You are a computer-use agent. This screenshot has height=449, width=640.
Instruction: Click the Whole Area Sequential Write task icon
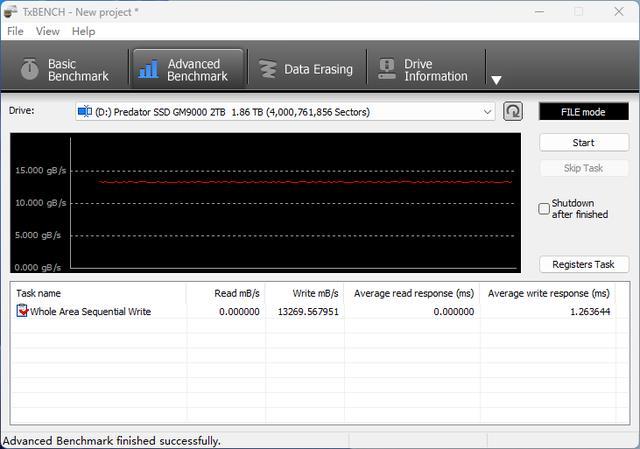click(22, 311)
